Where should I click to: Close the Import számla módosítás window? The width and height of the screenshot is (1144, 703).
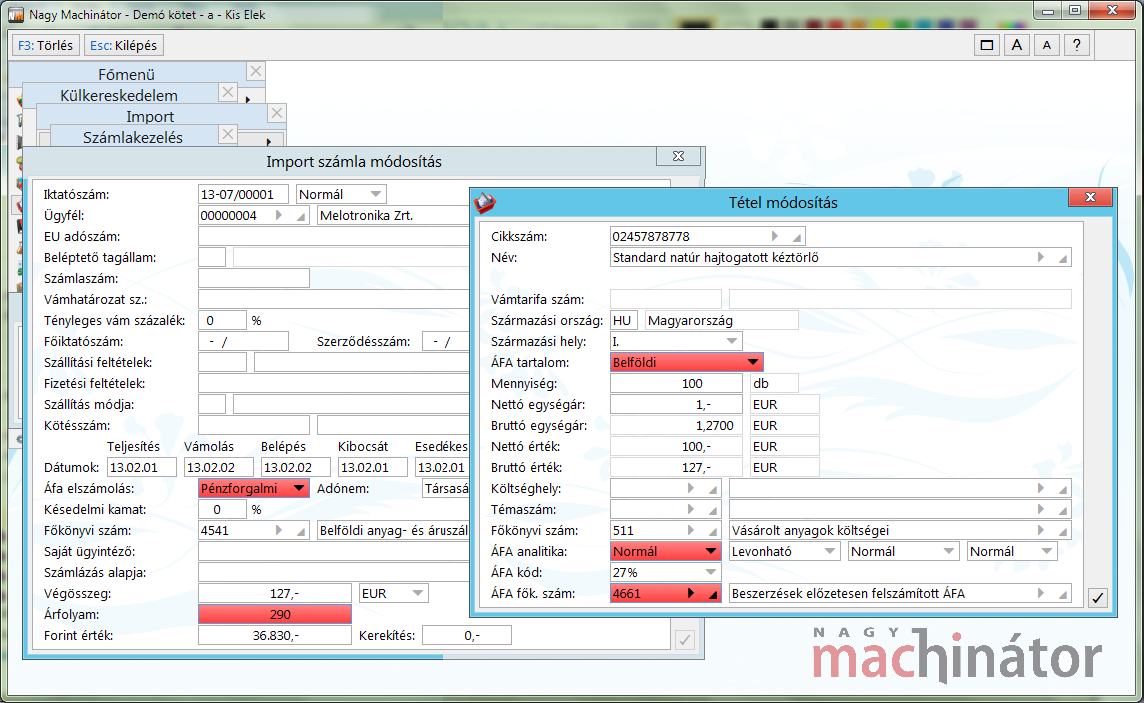click(x=679, y=156)
